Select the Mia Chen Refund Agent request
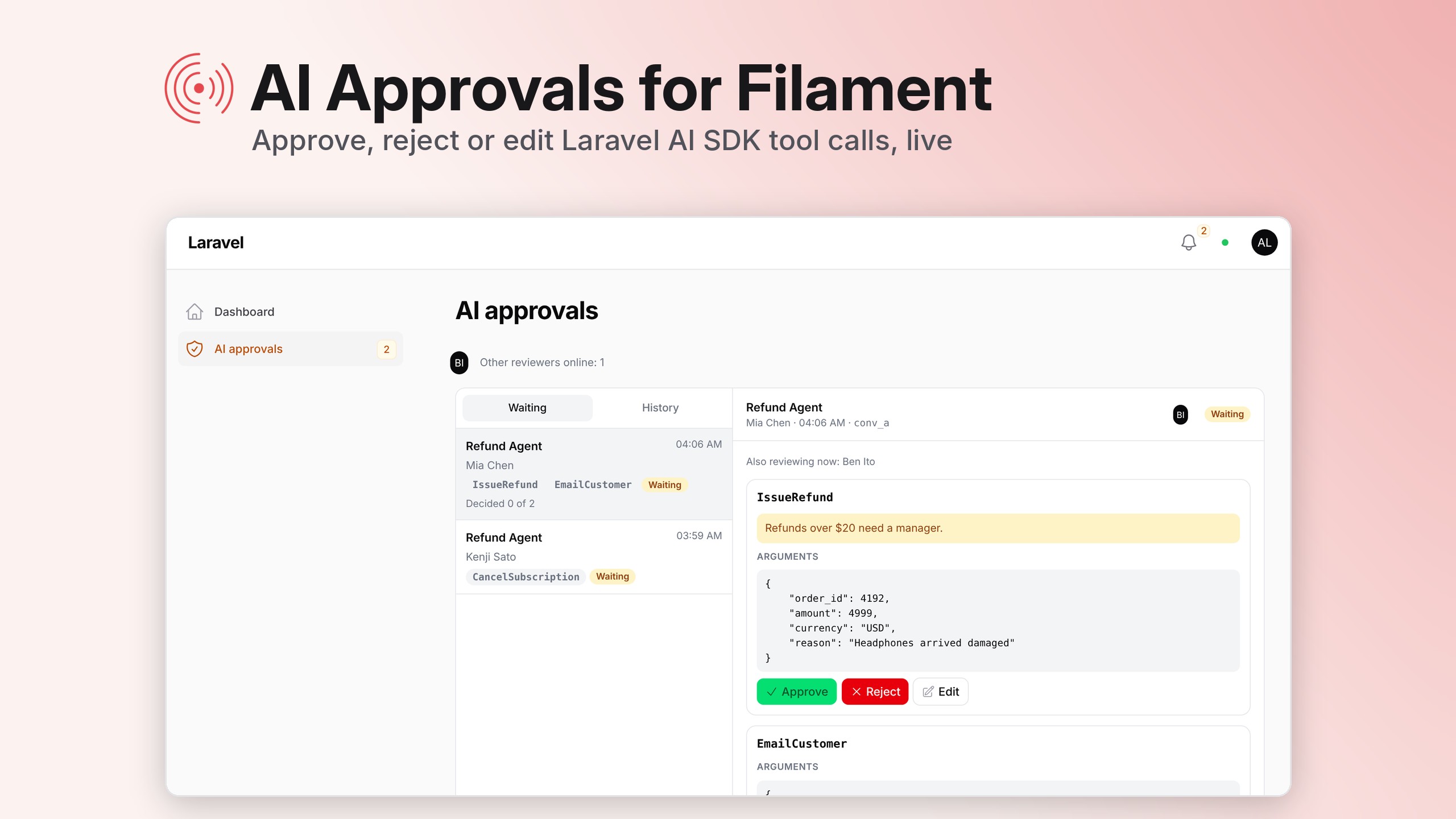1456x819 pixels. tap(593, 474)
